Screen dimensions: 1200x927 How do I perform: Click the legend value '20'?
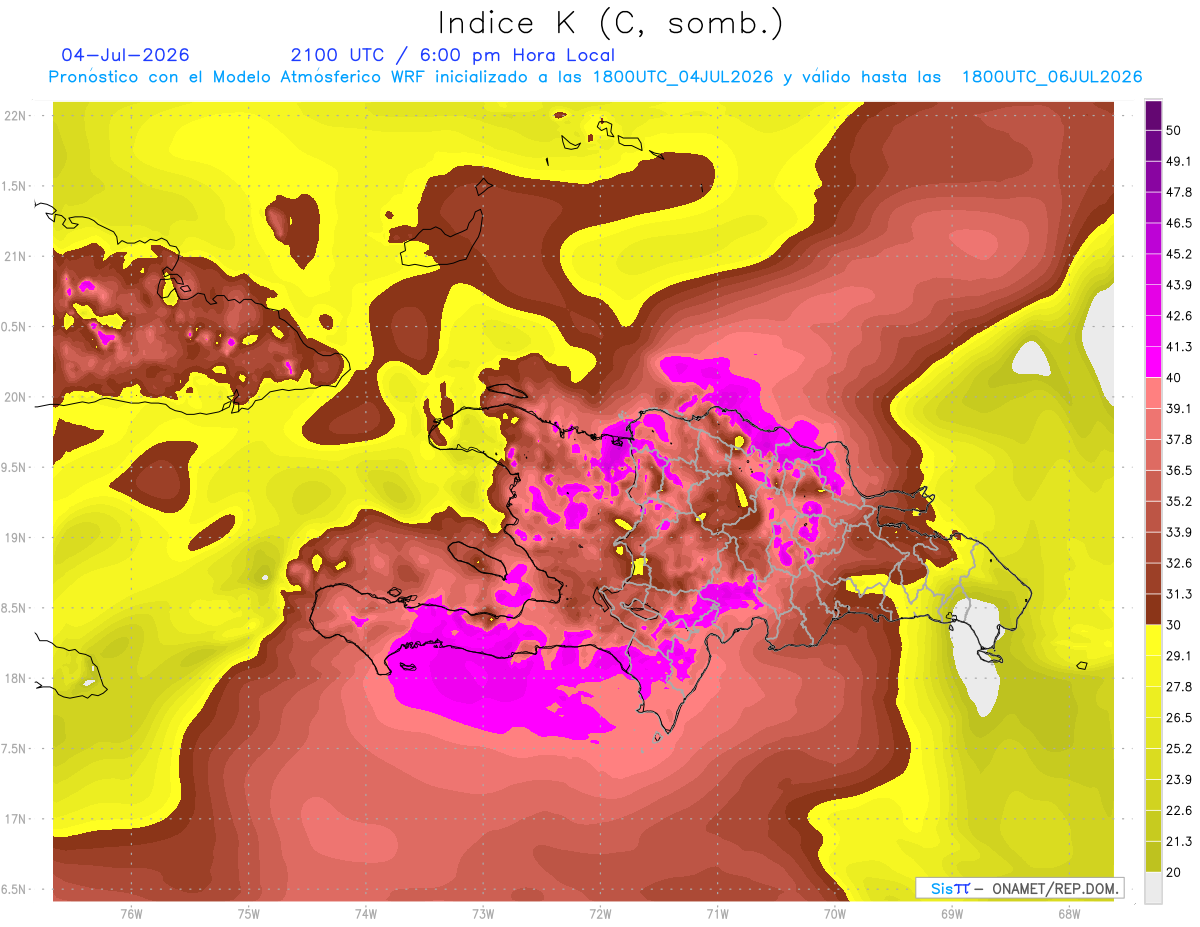click(x=1175, y=872)
